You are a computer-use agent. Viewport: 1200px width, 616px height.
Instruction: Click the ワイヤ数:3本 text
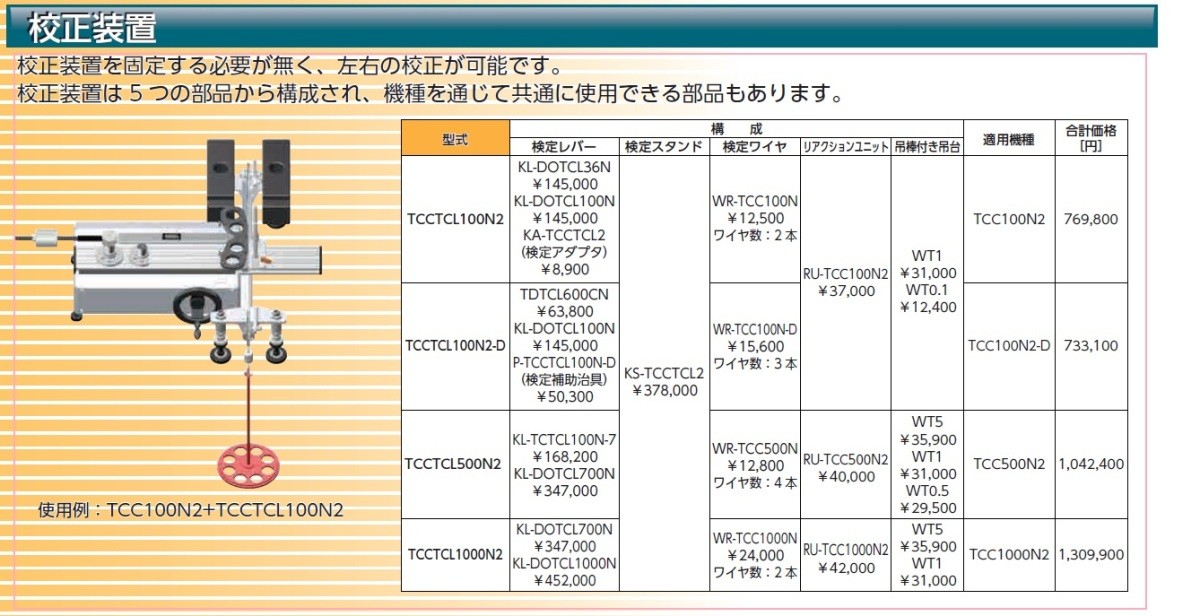[755, 363]
